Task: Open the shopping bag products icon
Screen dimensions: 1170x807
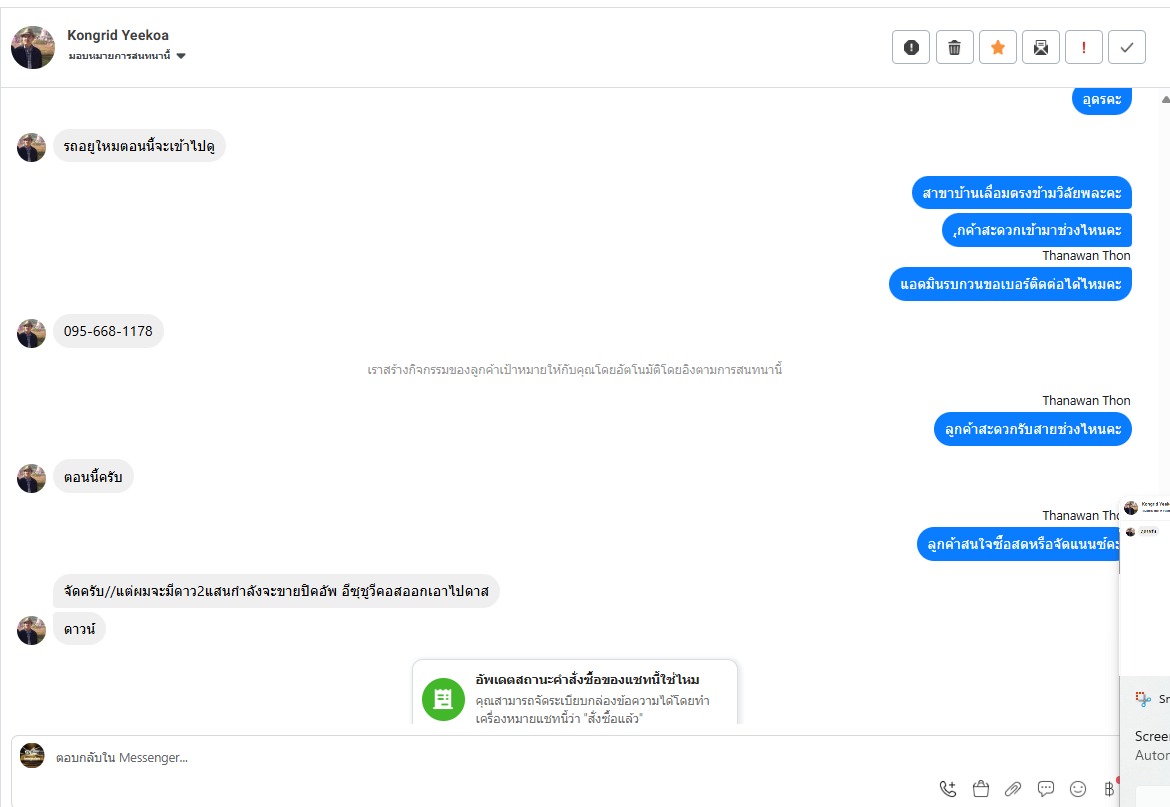Action: (x=980, y=788)
